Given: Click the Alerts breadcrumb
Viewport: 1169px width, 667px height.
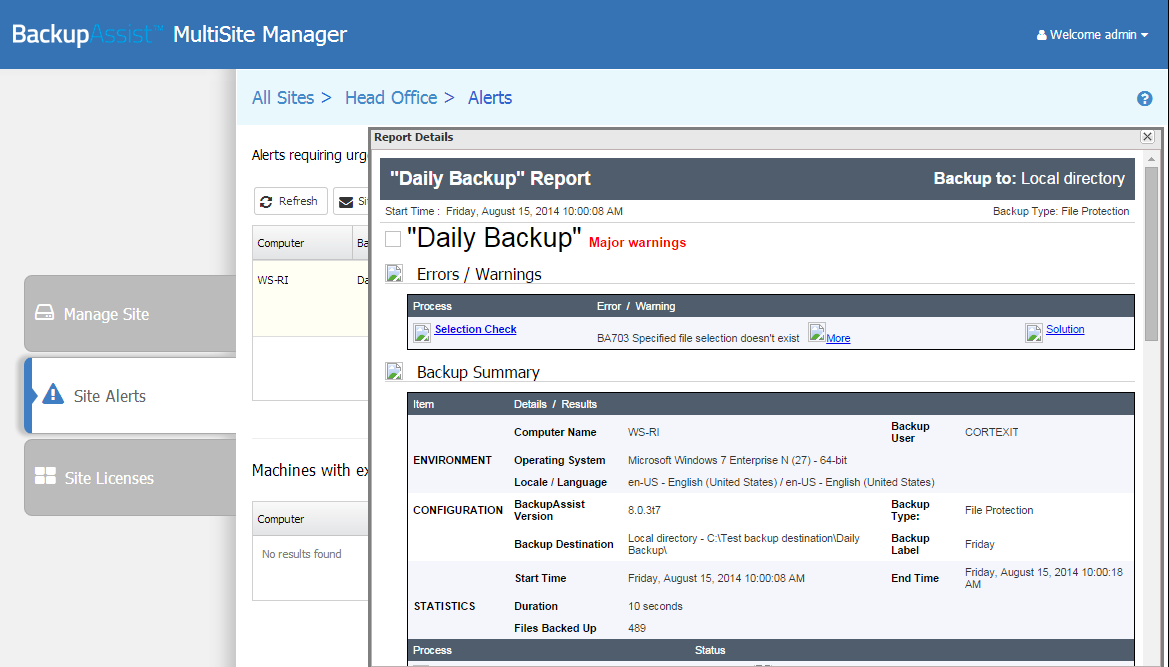Looking at the screenshot, I should point(490,98).
